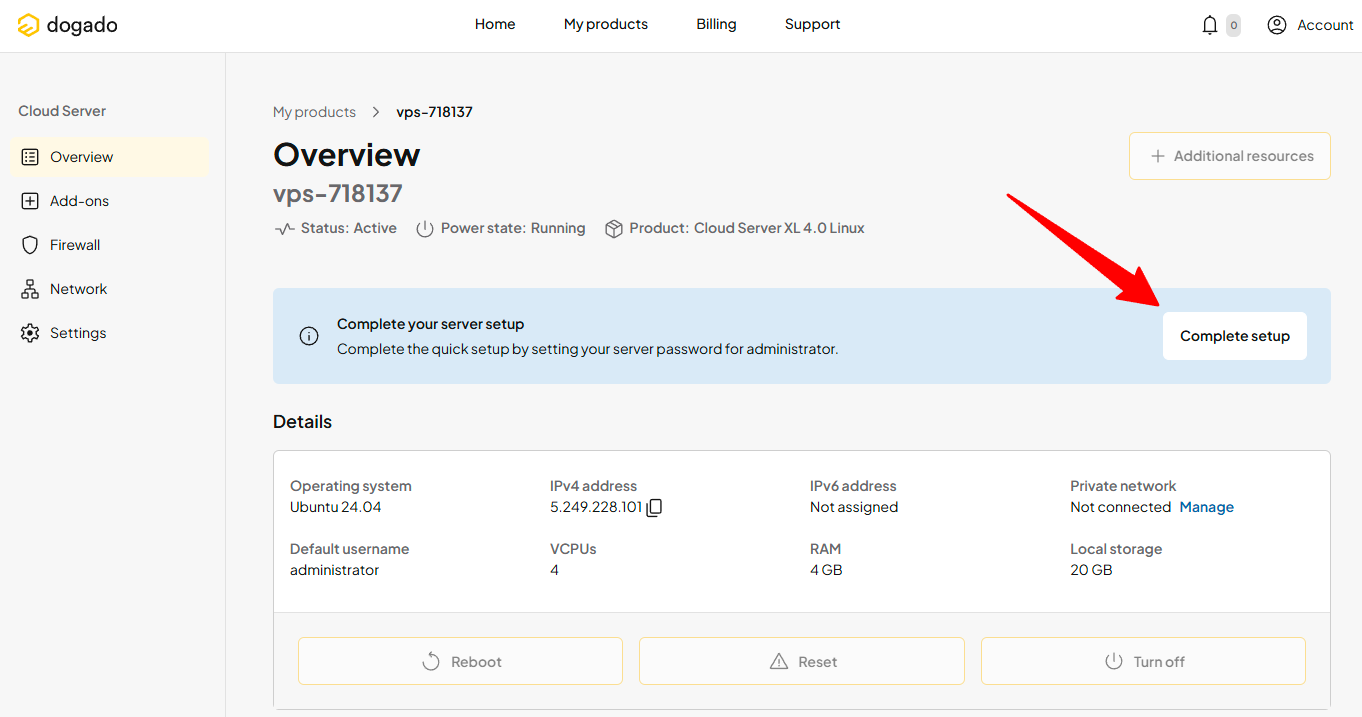Screen dimensions: 1362x717
Task: Select Overview in the sidebar
Action: pyautogui.click(x=110, y=157)
